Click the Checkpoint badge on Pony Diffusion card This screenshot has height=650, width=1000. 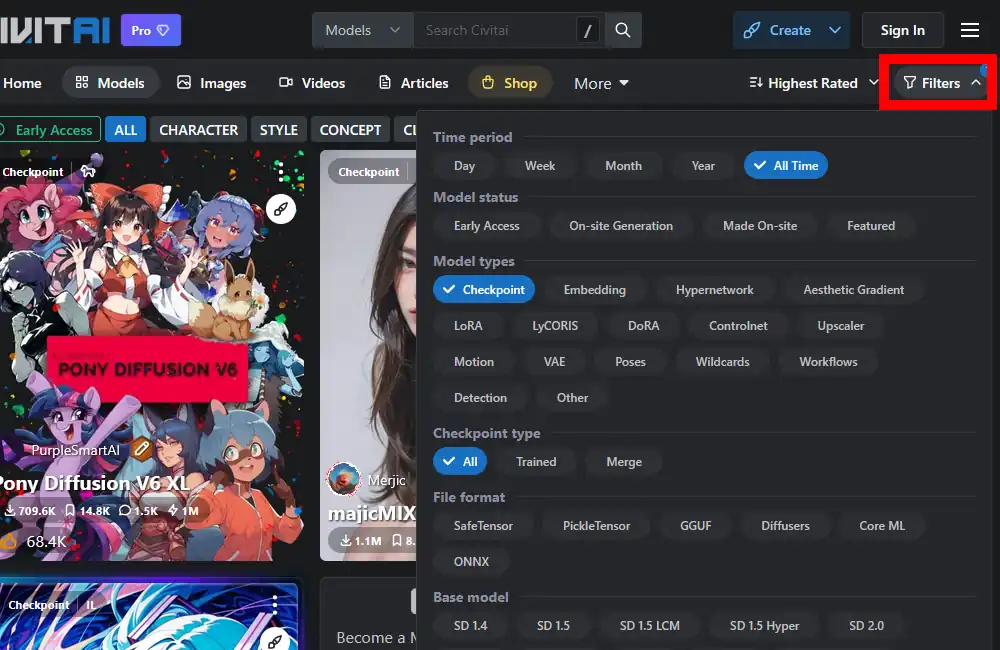tap(33, 172)
